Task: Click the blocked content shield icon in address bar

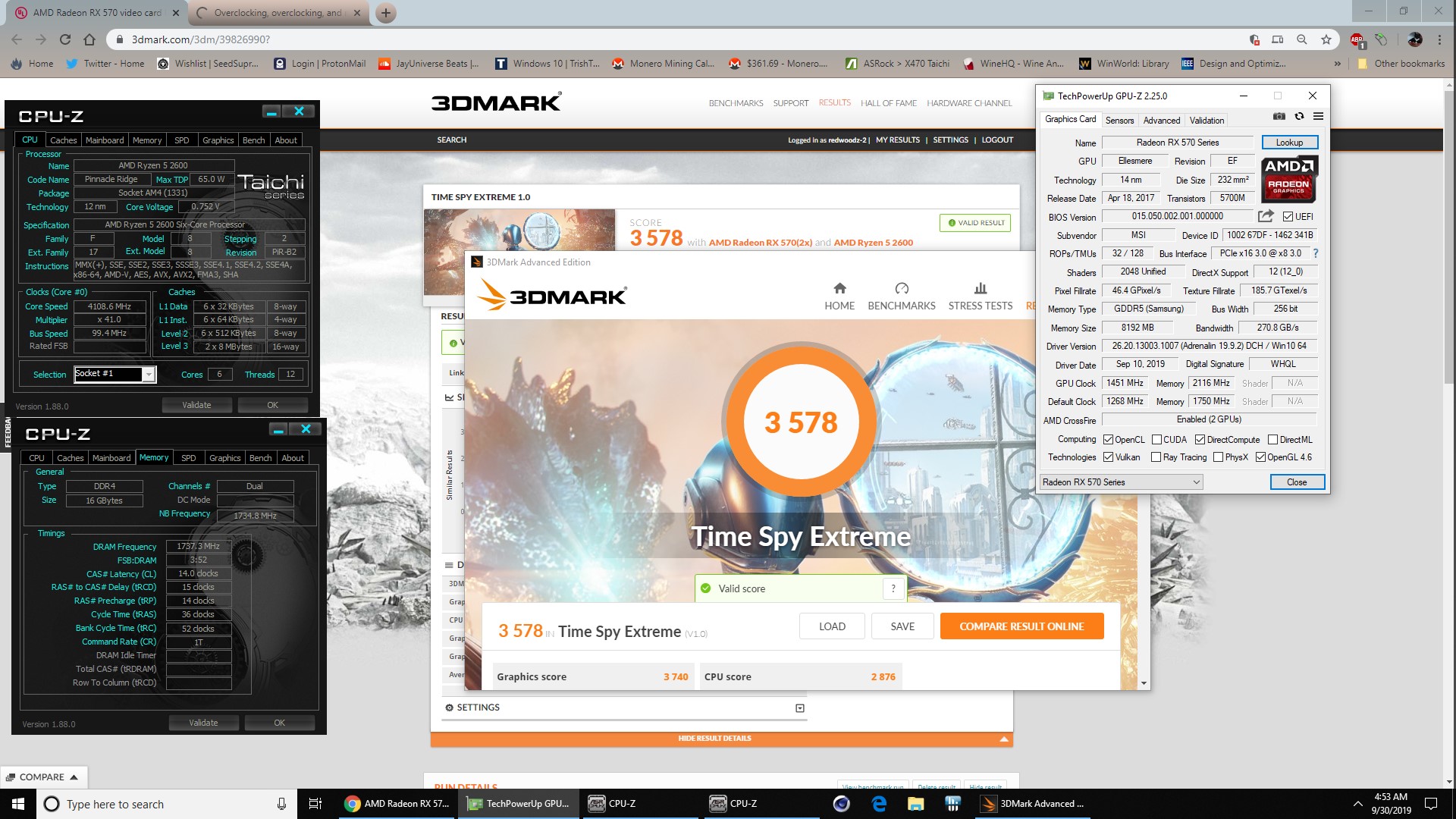Action: coord(1254,39)
